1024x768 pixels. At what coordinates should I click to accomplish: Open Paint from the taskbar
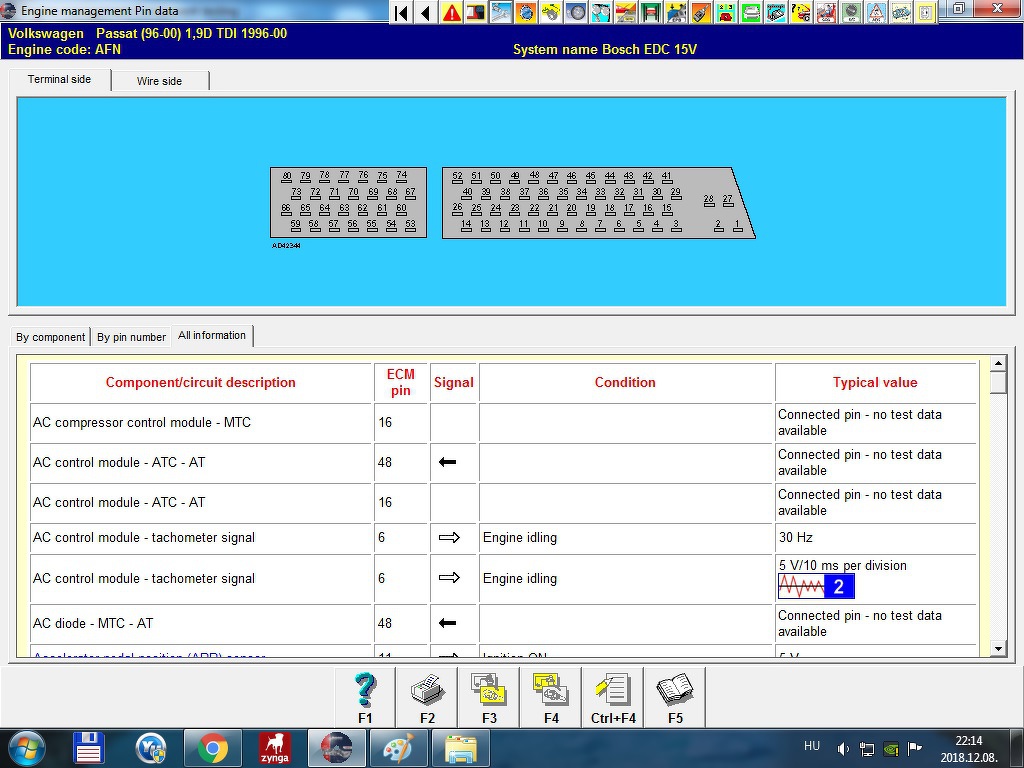[398, 748]
